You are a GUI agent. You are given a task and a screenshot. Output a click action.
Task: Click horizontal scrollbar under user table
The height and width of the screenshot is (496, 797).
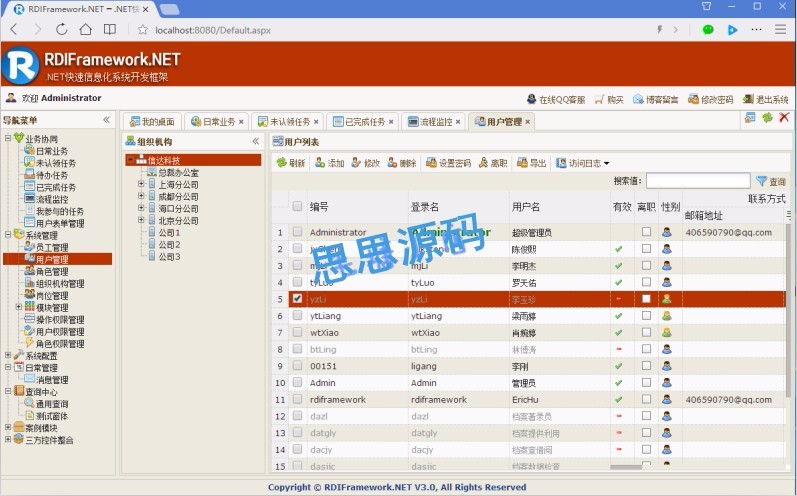[626, 467]
